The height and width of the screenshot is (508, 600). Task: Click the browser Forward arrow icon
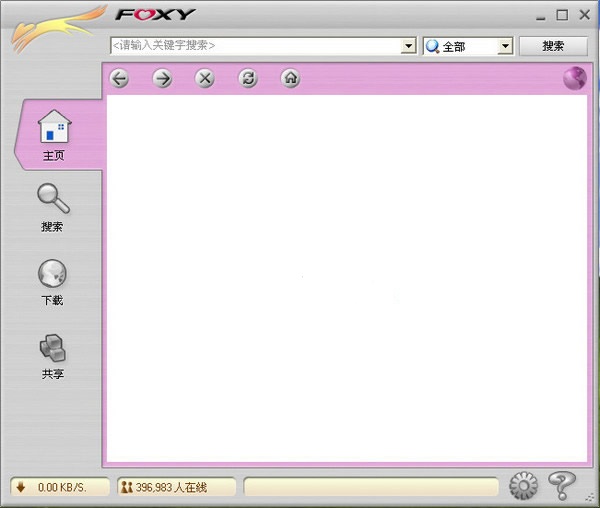point(162,79)
